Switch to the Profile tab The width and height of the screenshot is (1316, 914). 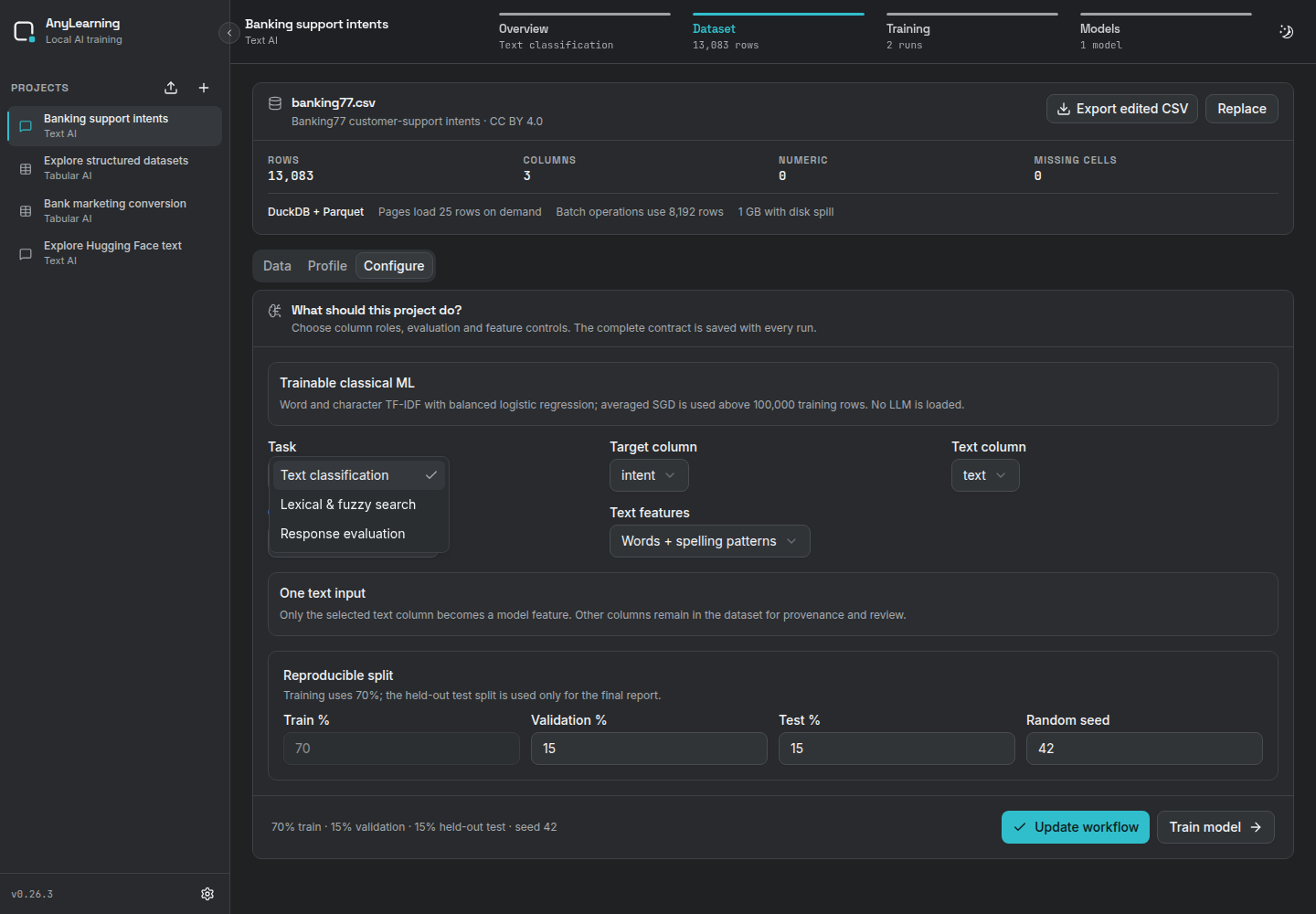click(x=327, y=266)
